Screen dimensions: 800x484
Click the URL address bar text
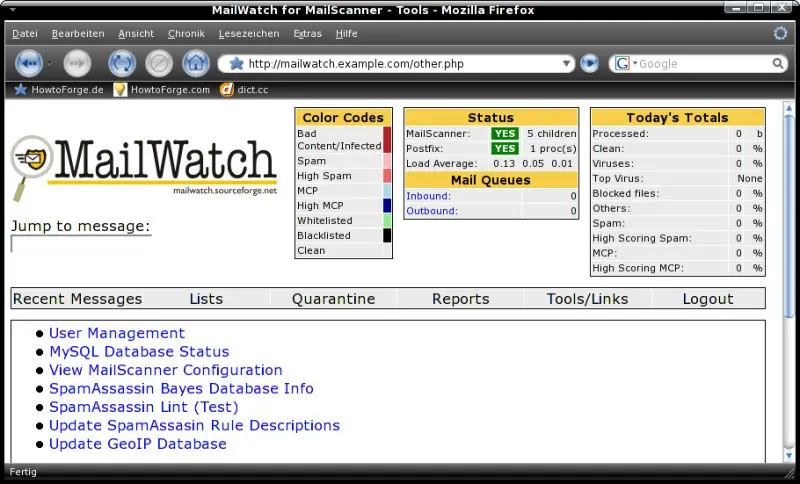click(x=356, y=64)
